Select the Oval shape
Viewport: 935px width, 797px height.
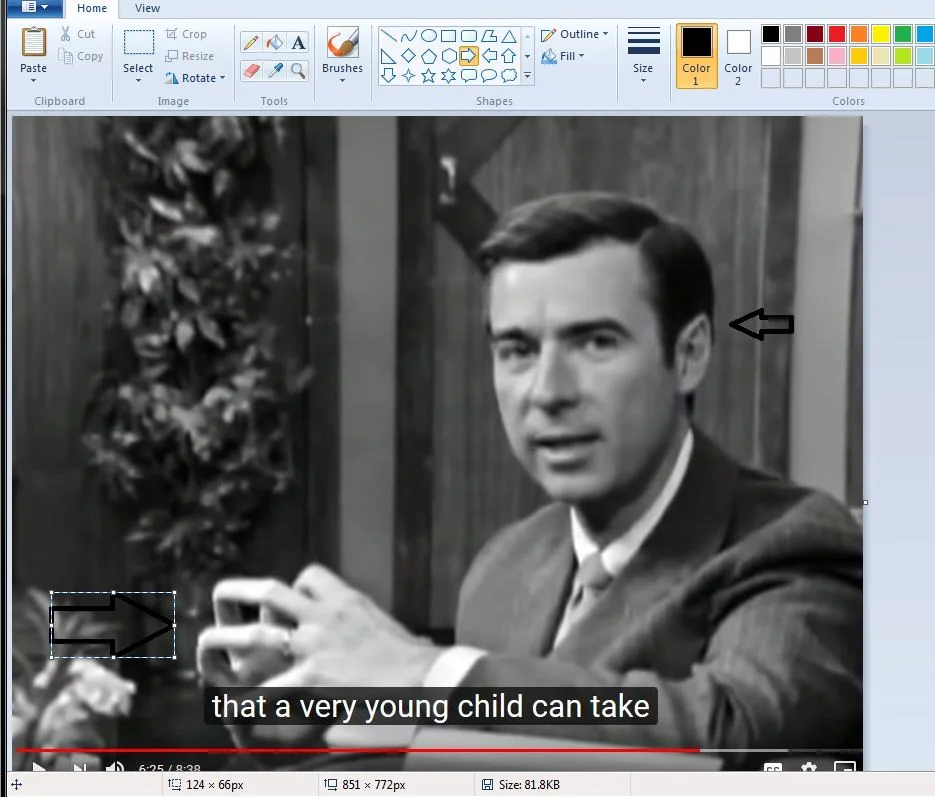pos(429,35)
